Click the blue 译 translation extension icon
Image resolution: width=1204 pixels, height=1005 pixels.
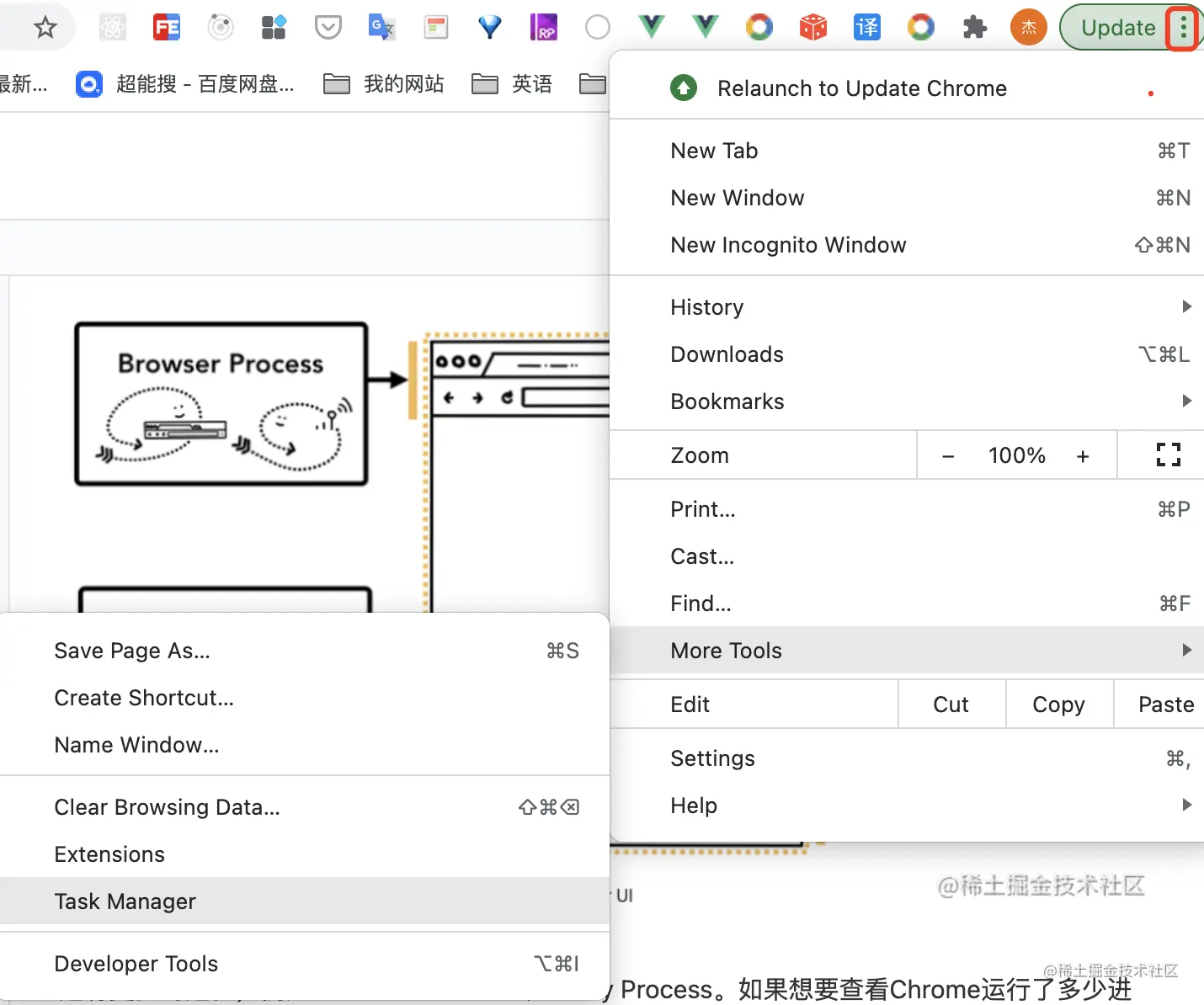(867, 28)
